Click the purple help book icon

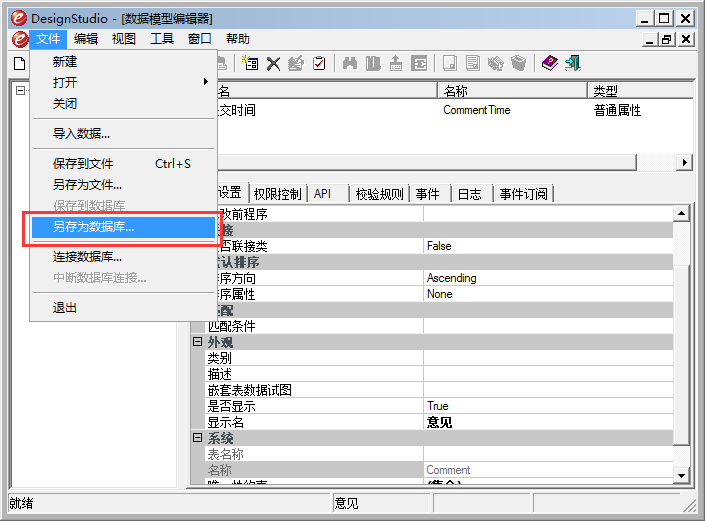click(x=550, y=63)
